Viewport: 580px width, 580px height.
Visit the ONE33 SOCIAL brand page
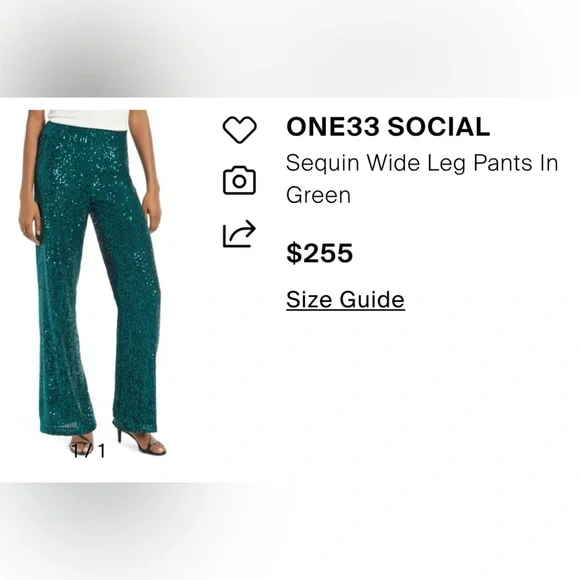coord(388,127)
